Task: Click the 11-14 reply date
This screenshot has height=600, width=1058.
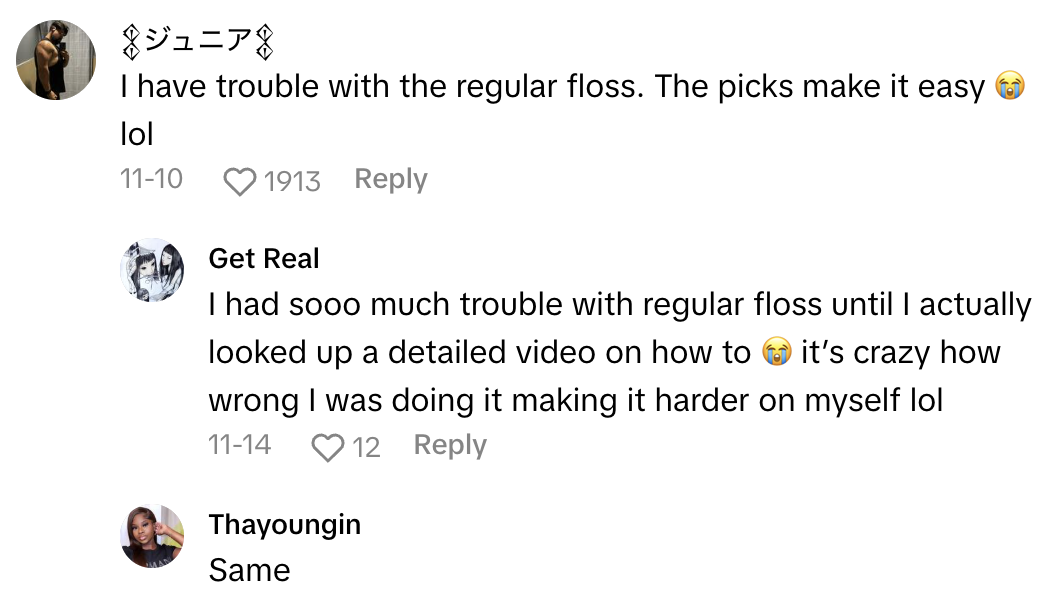Action: (239, 446)
